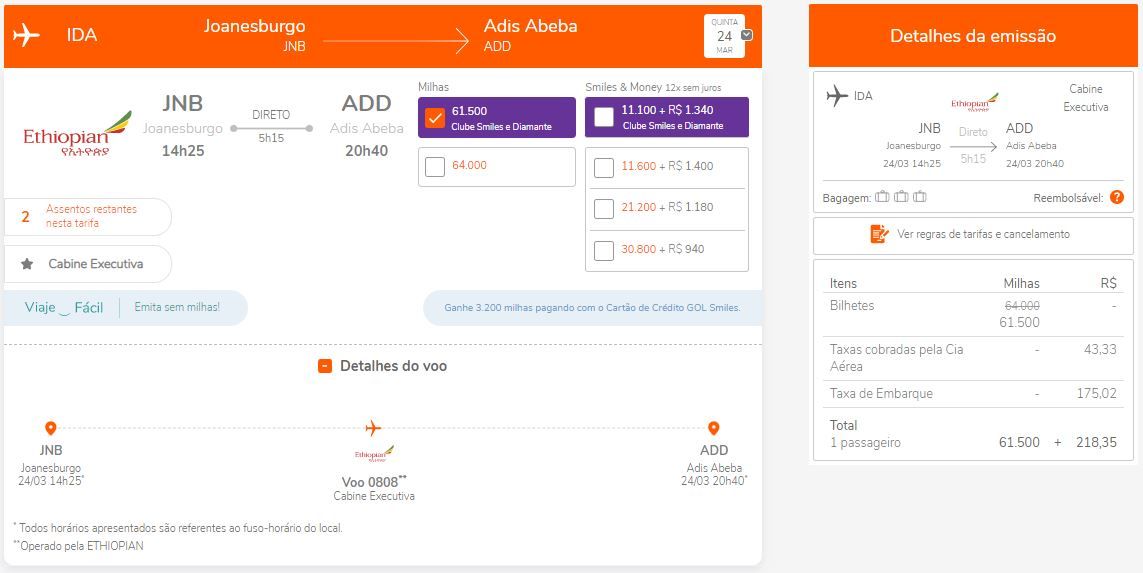
Task: Select the 21.200 + R$ 1.180 checkbox
Action: coord(604,208)
